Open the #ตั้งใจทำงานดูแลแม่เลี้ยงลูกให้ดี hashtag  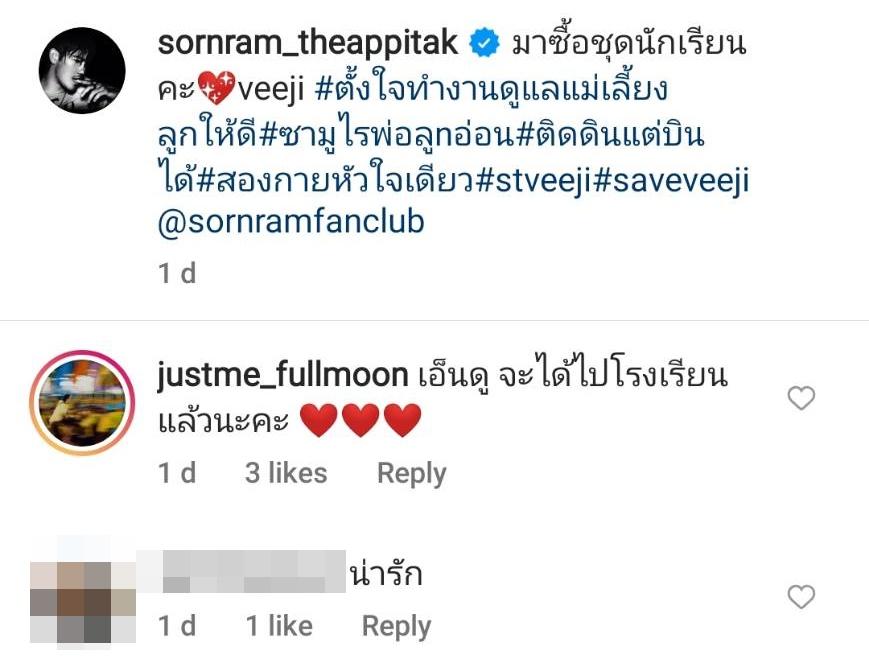490,90
